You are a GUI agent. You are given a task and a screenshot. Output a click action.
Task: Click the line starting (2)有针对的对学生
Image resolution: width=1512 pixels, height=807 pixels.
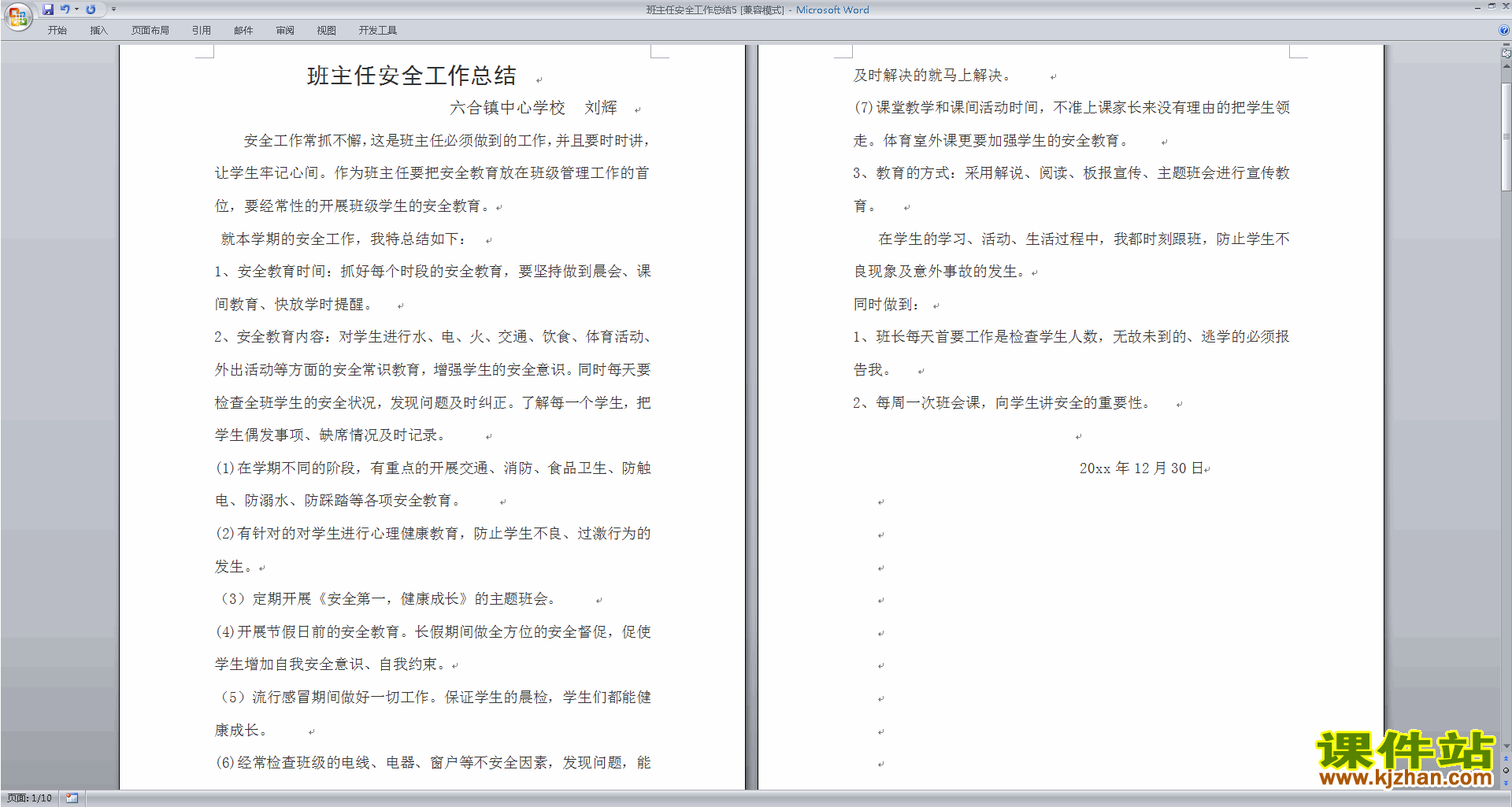[x=433, y=534]
